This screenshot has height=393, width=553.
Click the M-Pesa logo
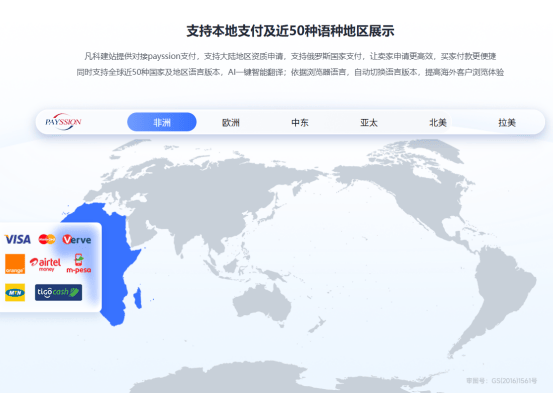click(x=79, y=264)
